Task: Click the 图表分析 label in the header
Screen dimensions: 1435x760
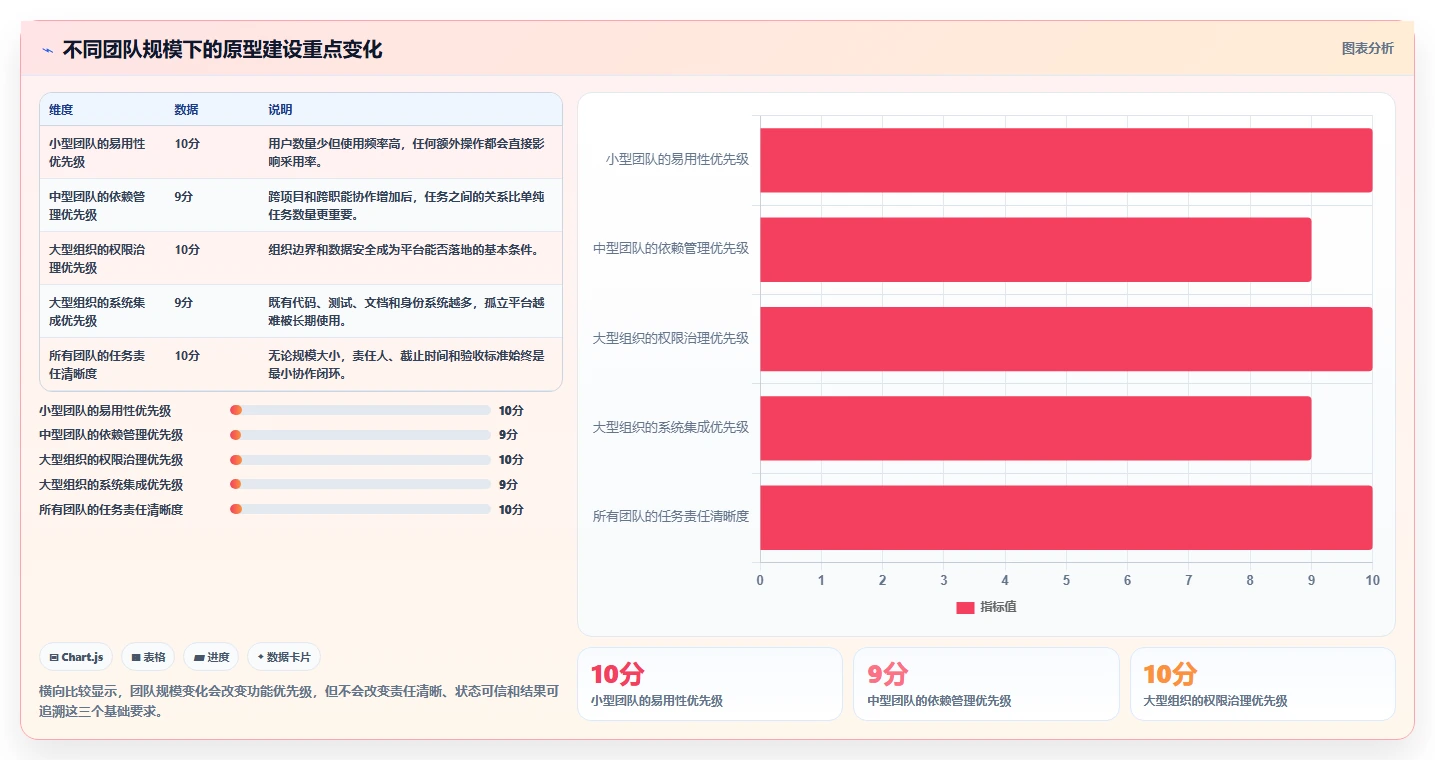Action: [1367, 49]
